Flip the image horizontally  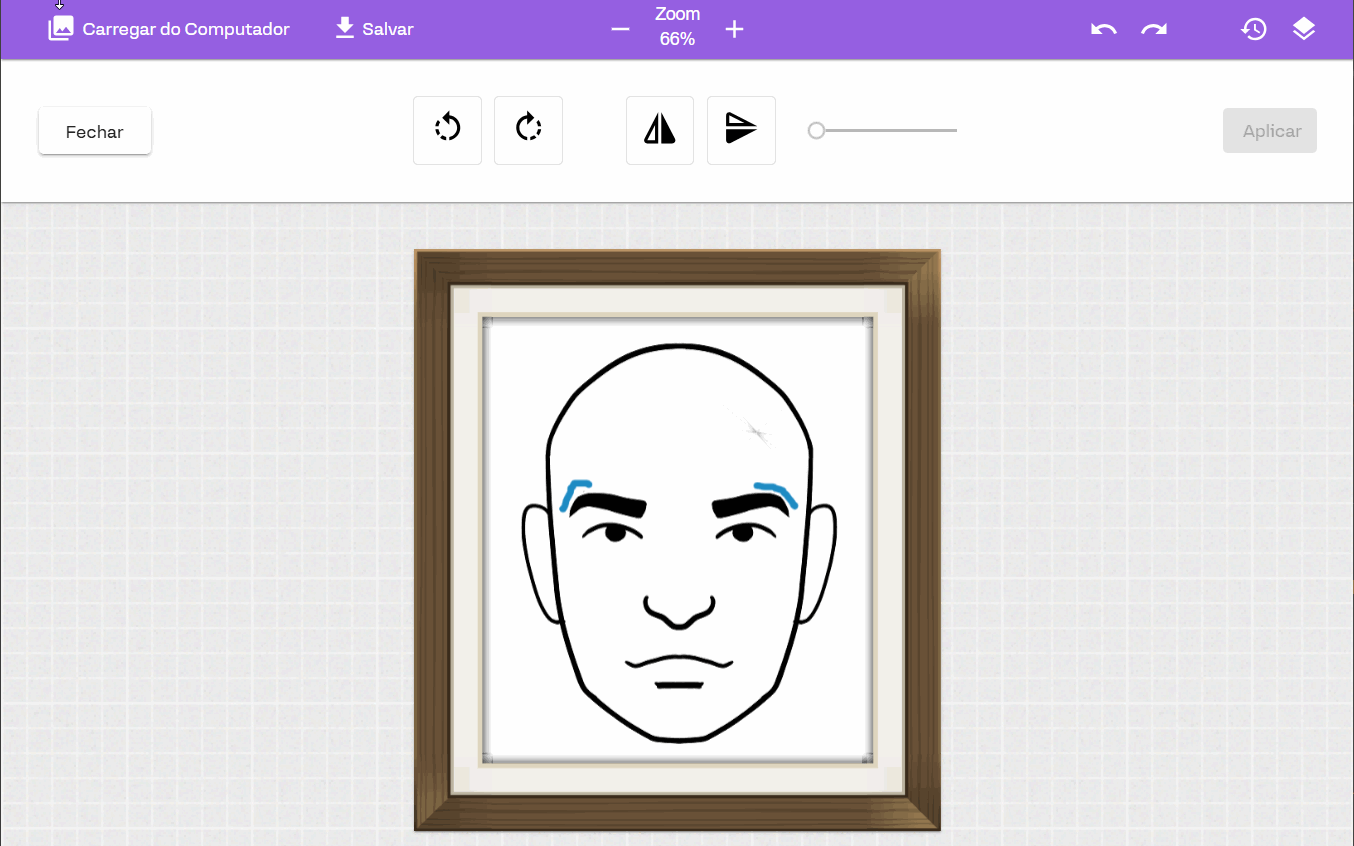[x=660, y=129]
